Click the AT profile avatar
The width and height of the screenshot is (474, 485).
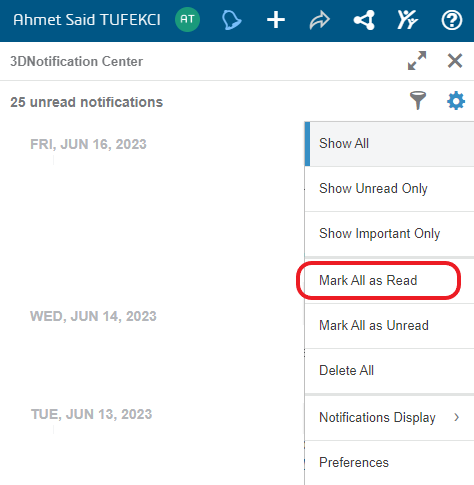click(x=187, y=19)
